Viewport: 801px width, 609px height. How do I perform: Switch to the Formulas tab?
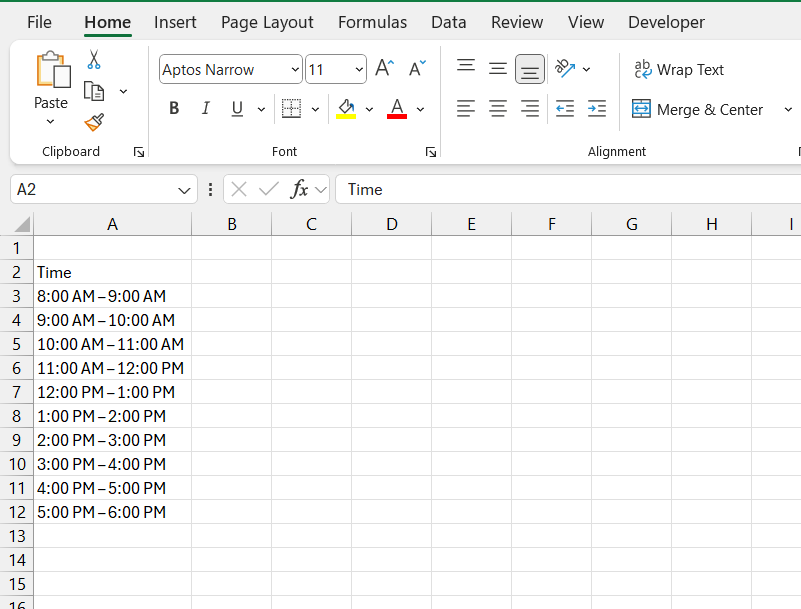(372, 22)
